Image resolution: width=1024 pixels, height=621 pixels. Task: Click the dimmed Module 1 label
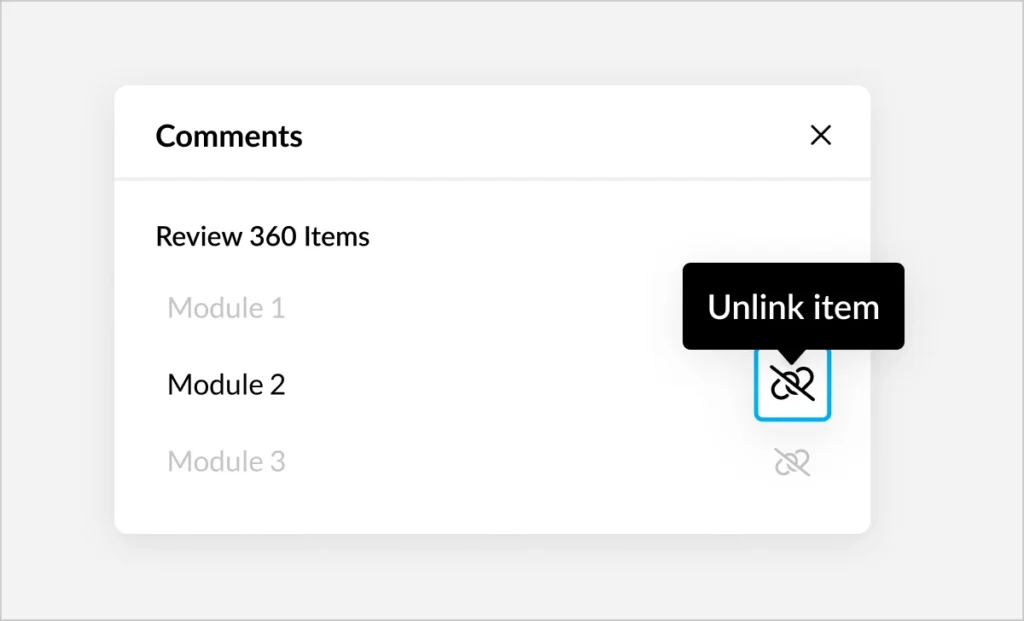coord(226,308)
